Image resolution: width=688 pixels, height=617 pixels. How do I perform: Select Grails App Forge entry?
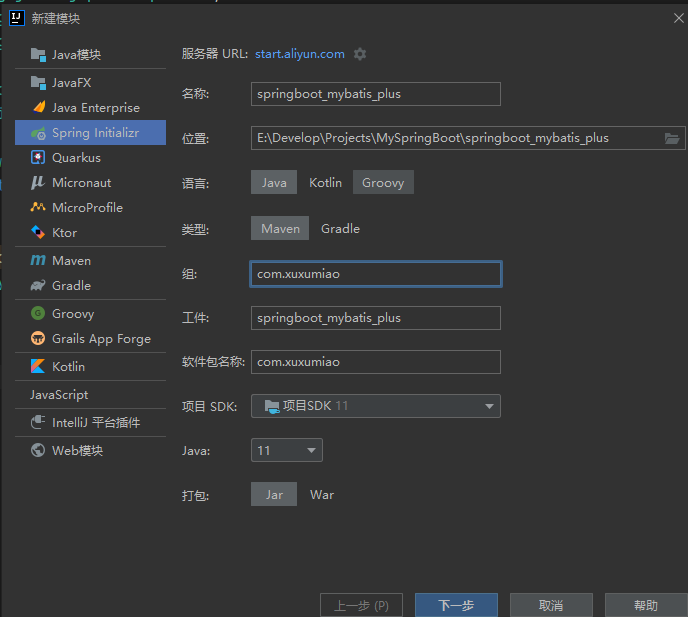coord(90,338)
